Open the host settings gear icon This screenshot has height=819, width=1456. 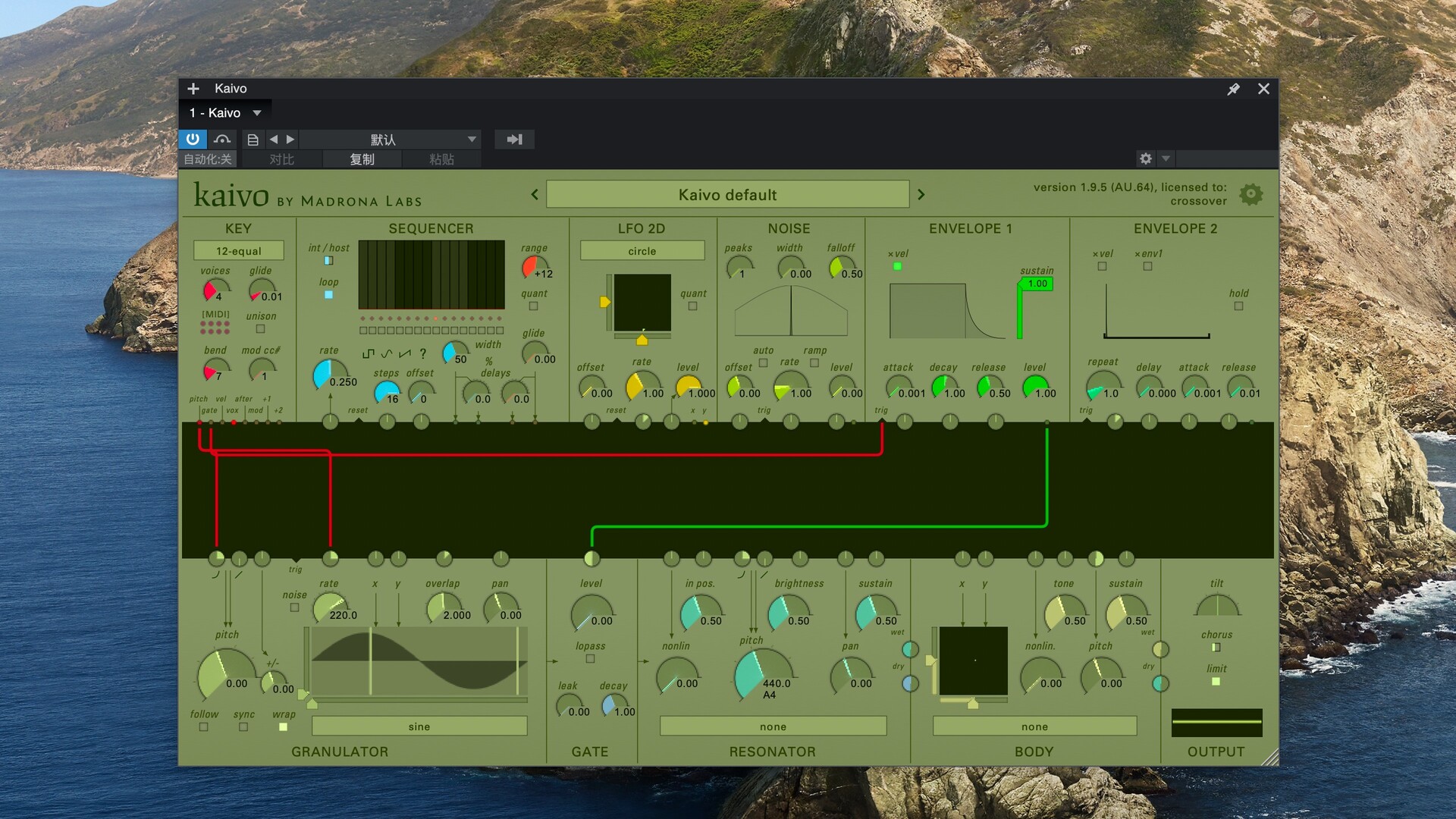click(x=1146, y=158)
